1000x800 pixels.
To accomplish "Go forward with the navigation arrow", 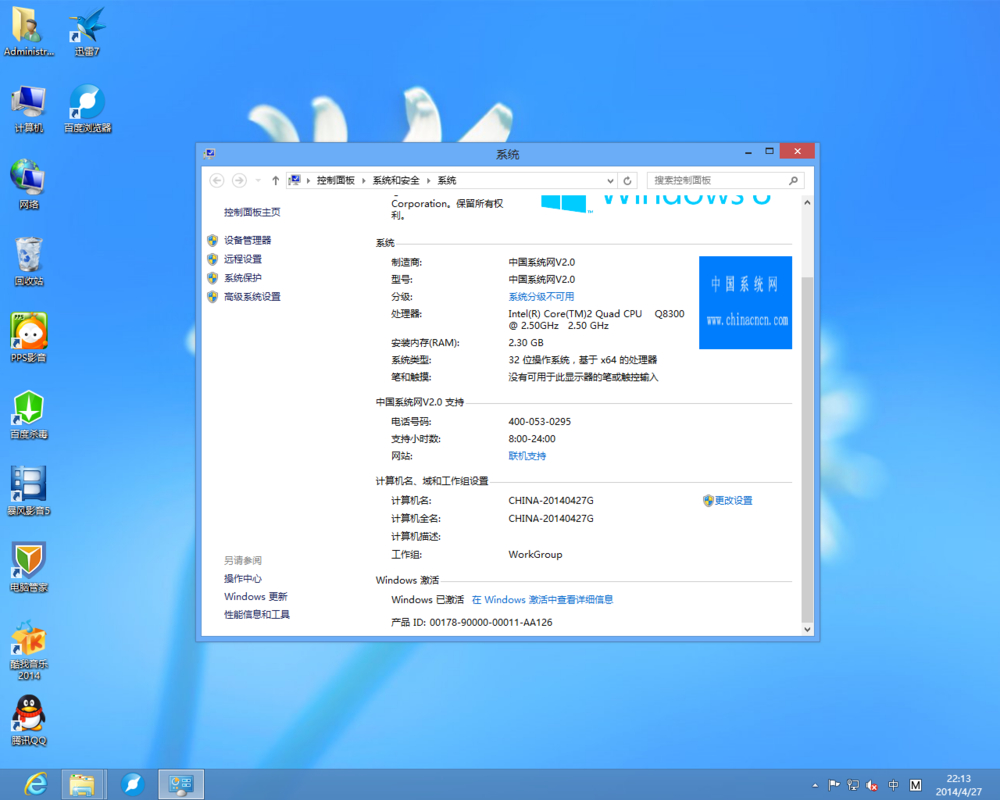I will (x=239, y=181).
